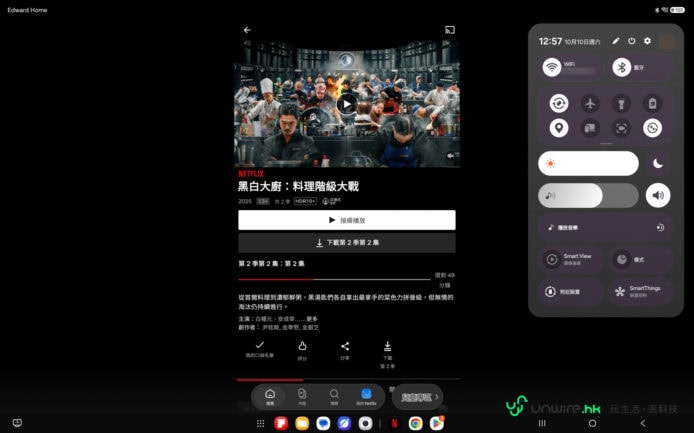
Task: Rate the show with thumbs-up icon
Action: pos(302,350)
